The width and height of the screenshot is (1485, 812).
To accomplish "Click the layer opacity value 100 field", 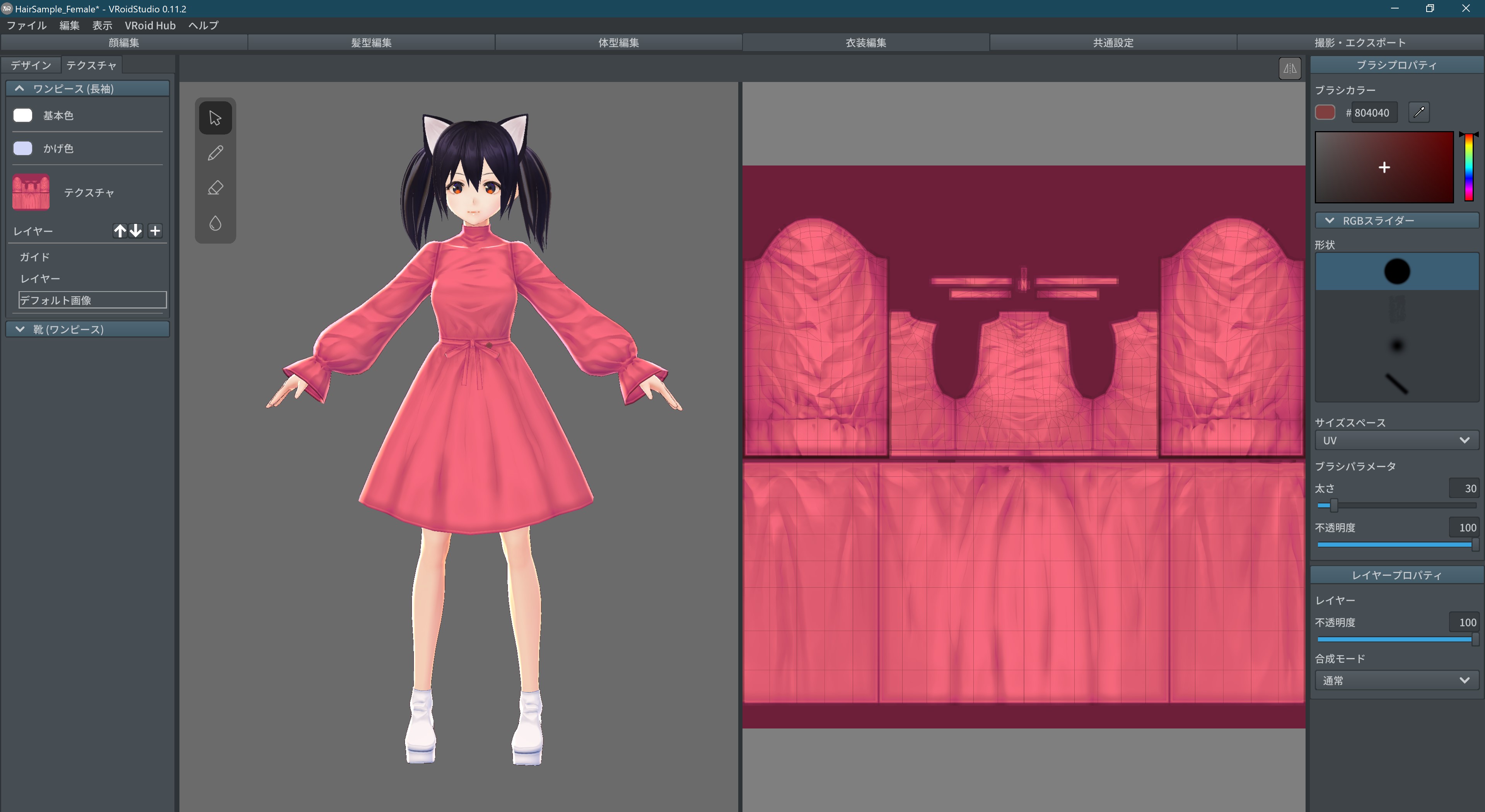I will pyautogui.click(x=1464, y=623).
